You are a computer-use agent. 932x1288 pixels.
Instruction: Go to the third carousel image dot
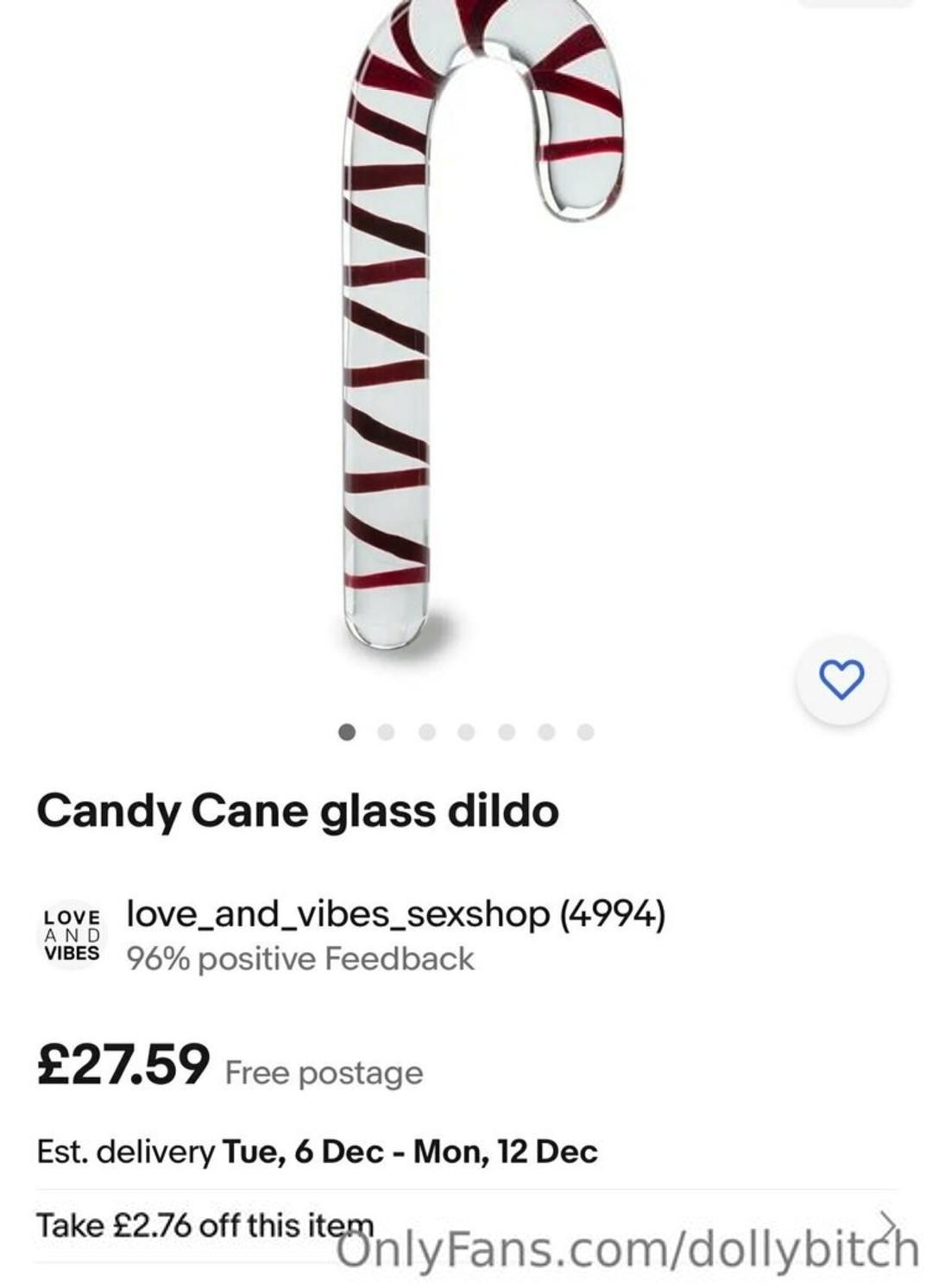(x=426, y=732)
